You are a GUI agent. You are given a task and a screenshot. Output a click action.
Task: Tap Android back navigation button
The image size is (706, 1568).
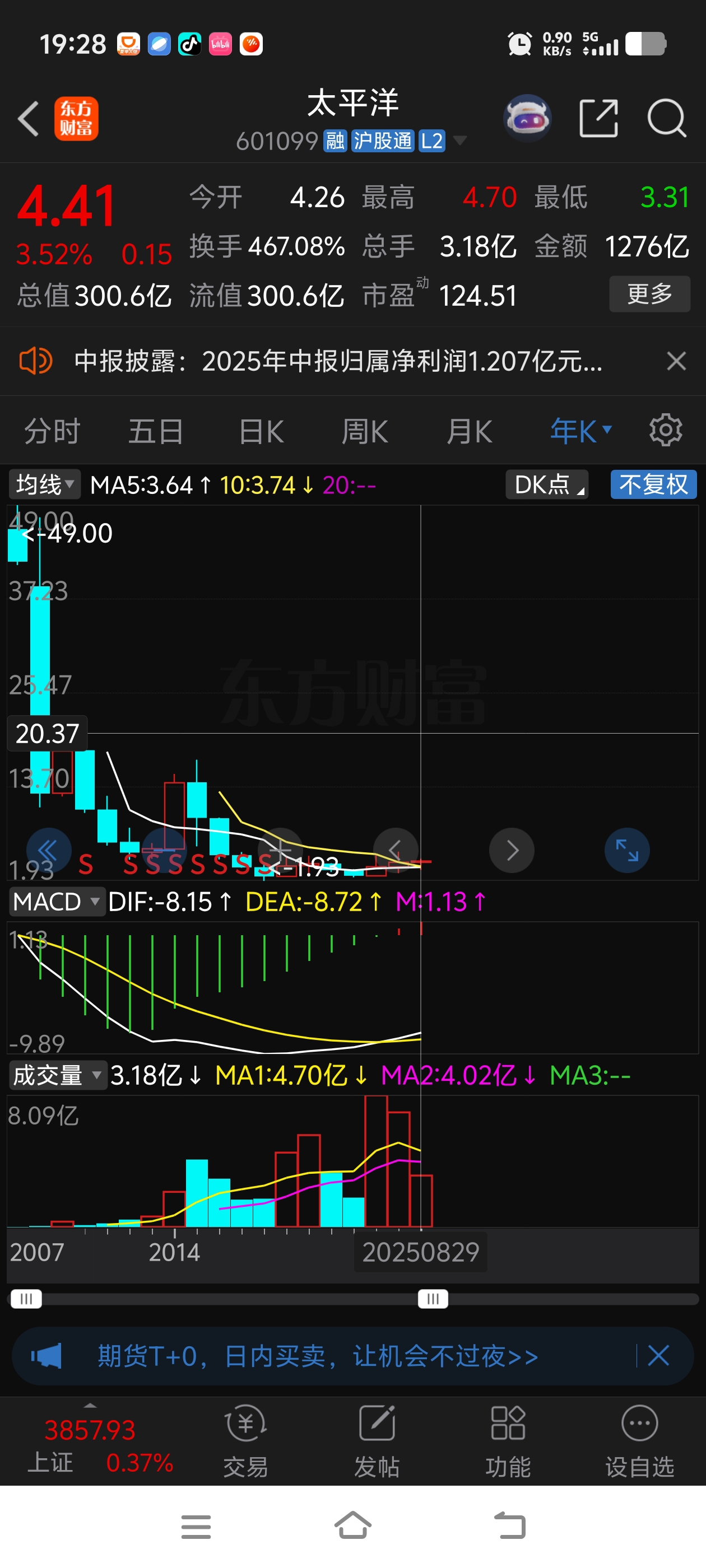point(509,1526)
